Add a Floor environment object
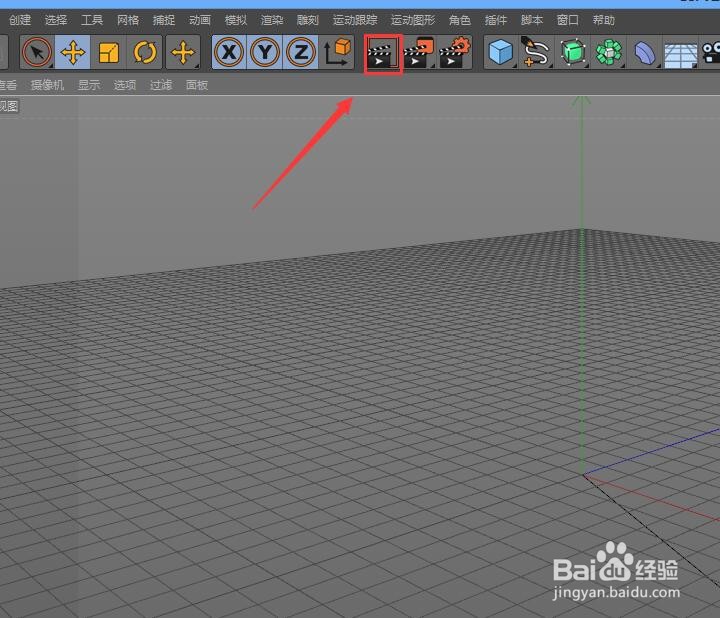720x618 pixels. click(x=681, y=54)
